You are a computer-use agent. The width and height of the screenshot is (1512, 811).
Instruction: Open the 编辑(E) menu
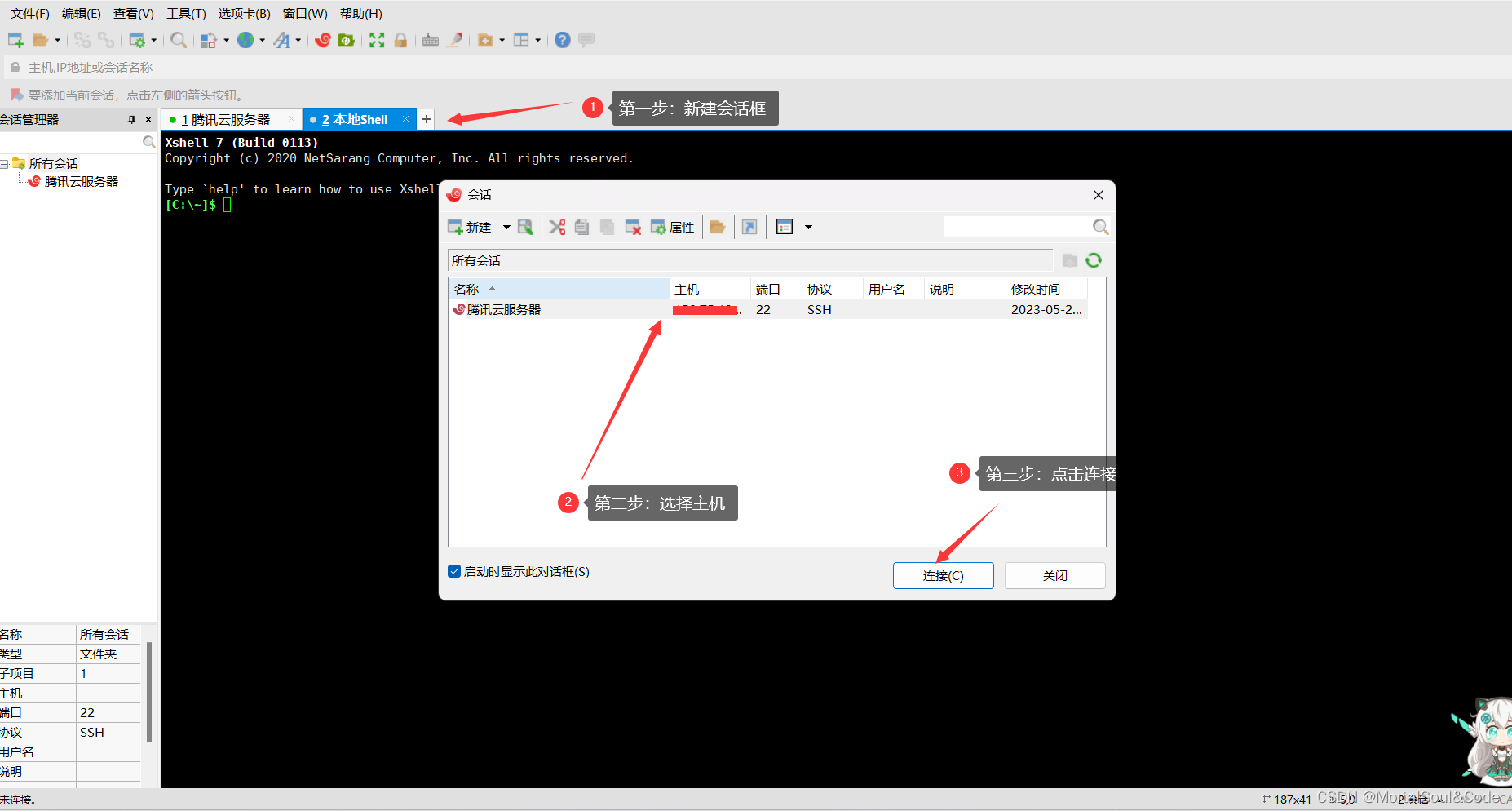tap(82, 14)
